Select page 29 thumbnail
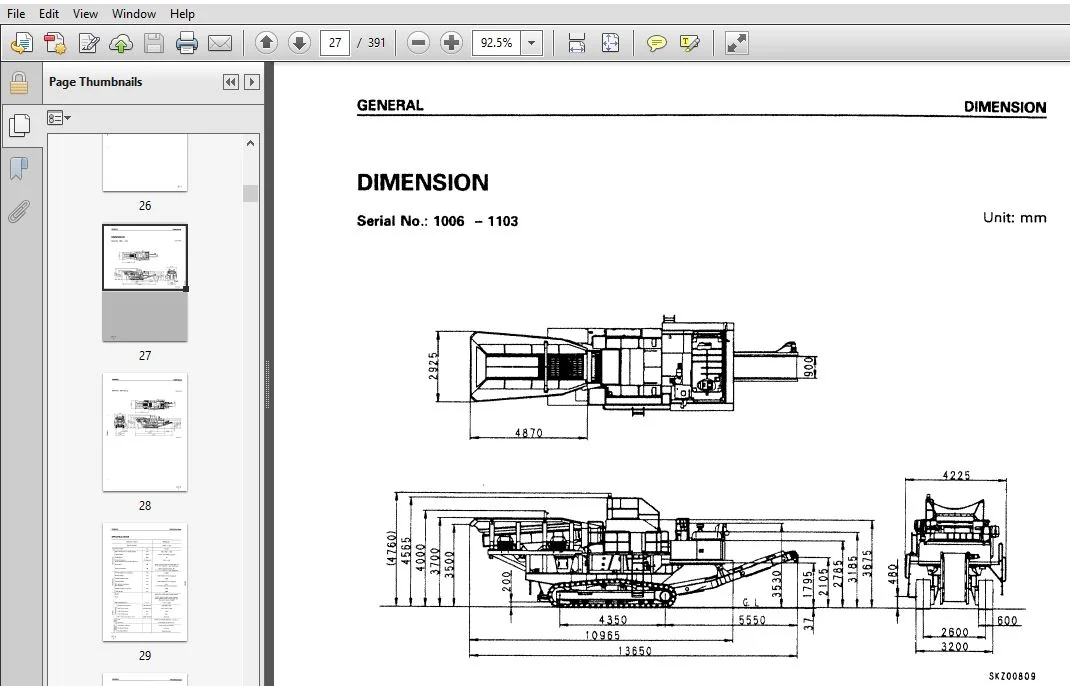This screenshot has height=686, width=1070. pyautogui.click(x=145, y=582)
